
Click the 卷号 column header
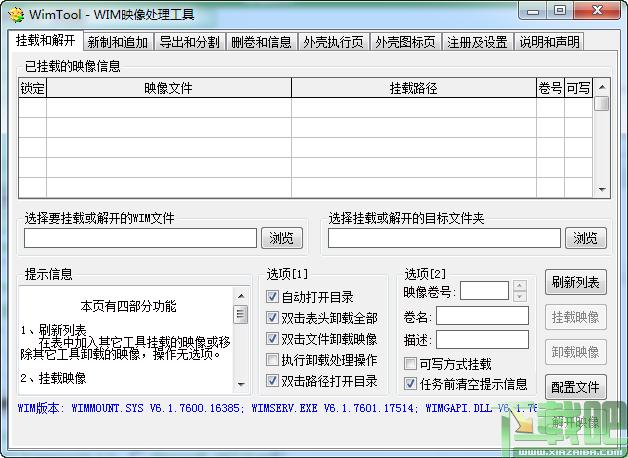click(550, 88)
